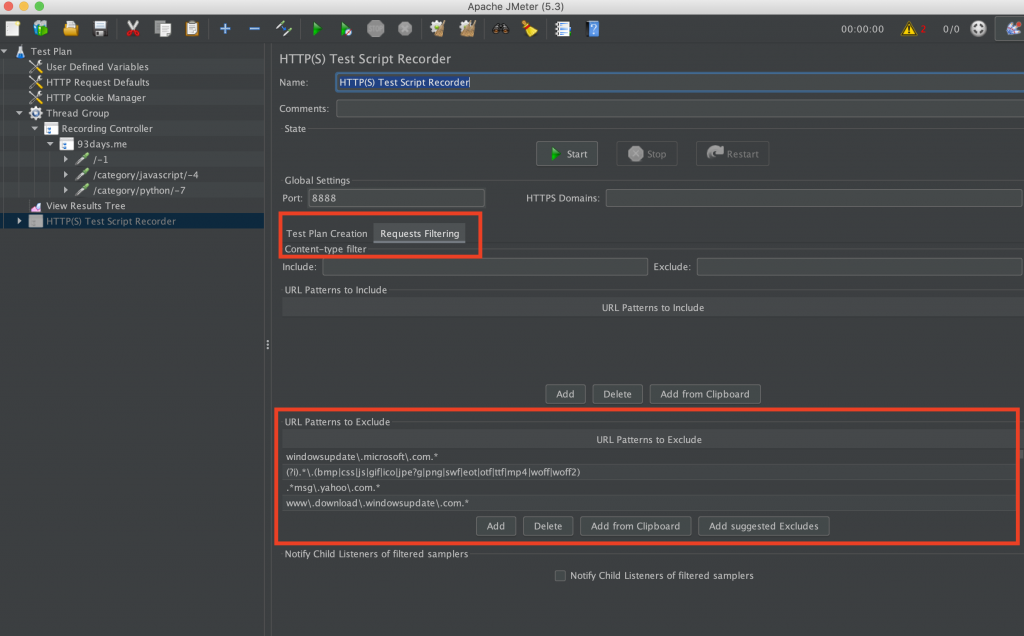Click the Name input field

point(679,82)
